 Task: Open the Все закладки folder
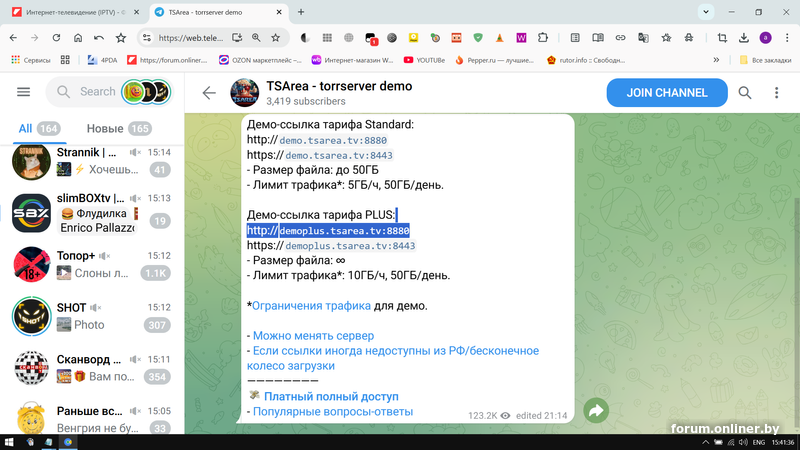pyautogui.click(x=765, y=60)
